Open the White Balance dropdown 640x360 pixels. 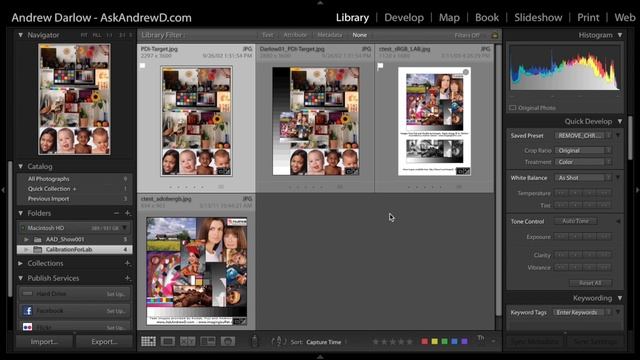coord(583,178)
